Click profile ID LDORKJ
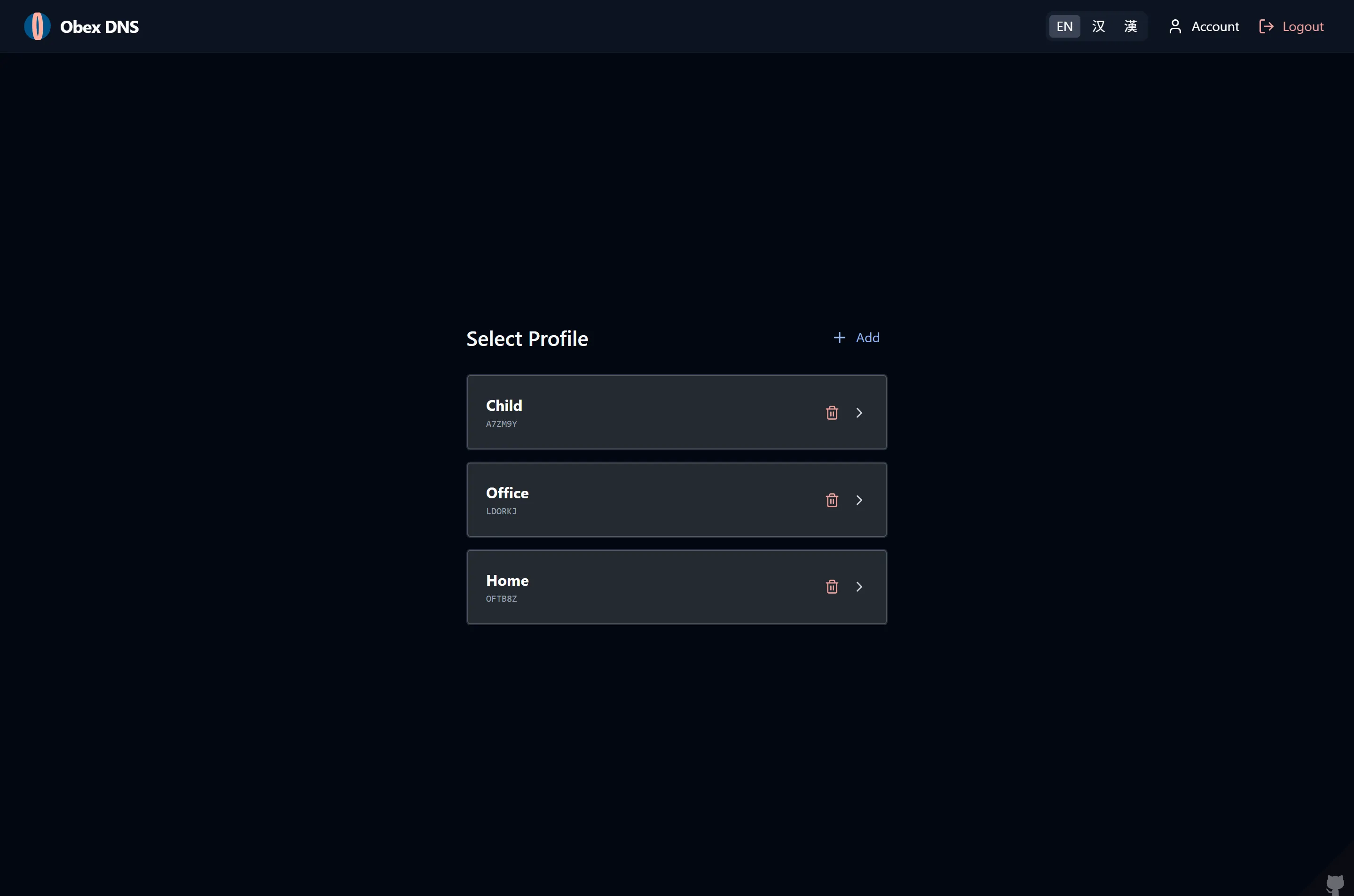The width and height of the screenshot is (1354, 896). click(x=501, y=511)
